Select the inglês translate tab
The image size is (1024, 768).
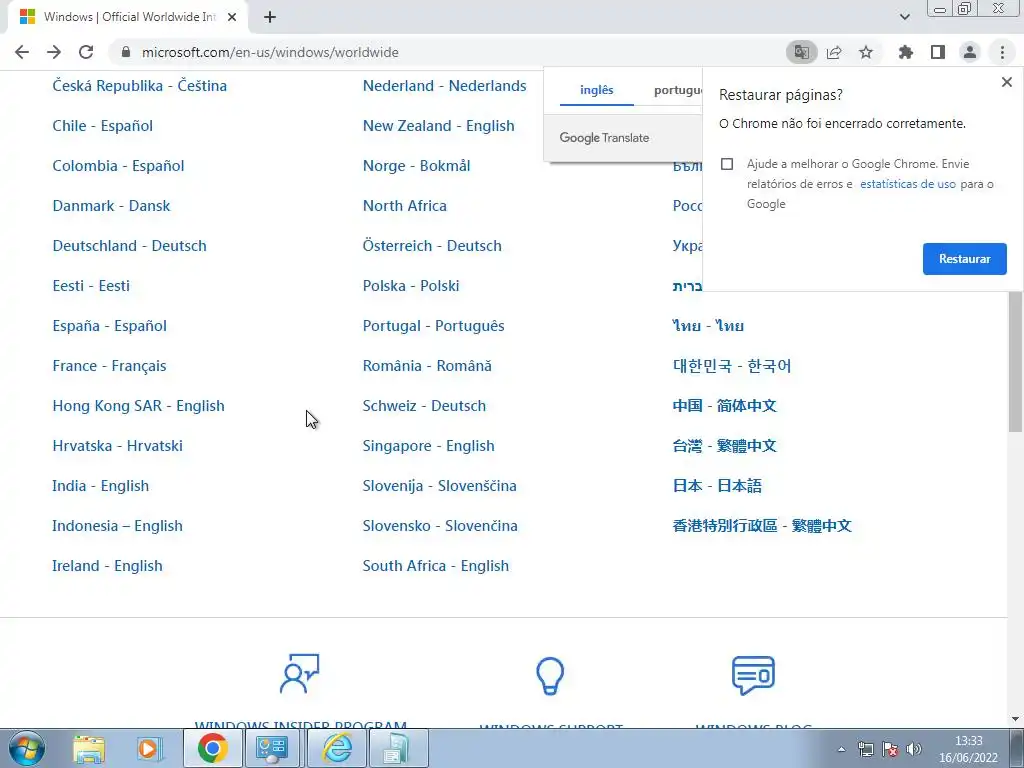click(596, 90)
